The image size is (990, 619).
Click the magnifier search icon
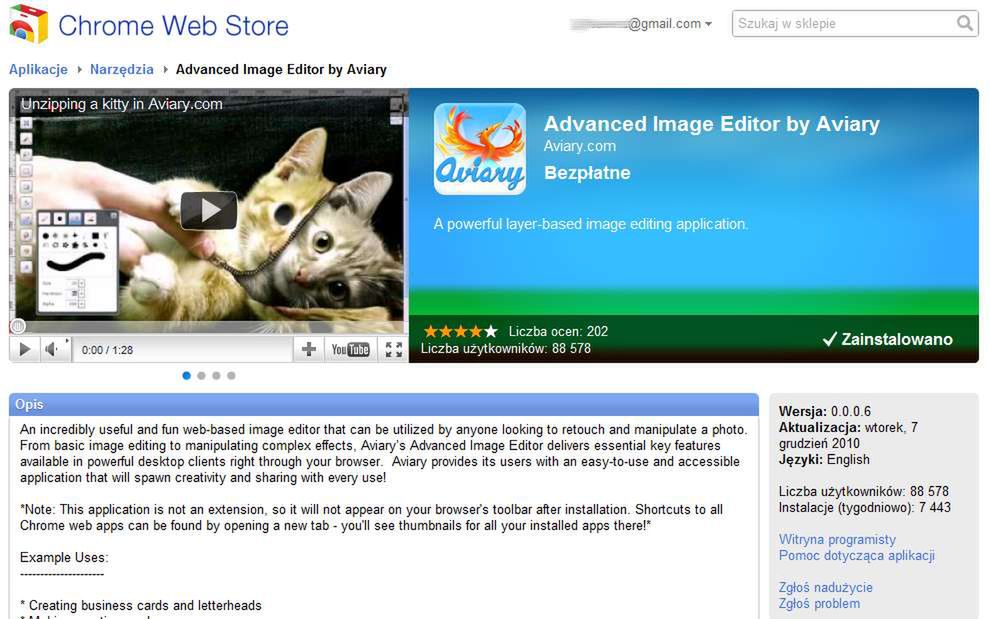click(965, 23)
